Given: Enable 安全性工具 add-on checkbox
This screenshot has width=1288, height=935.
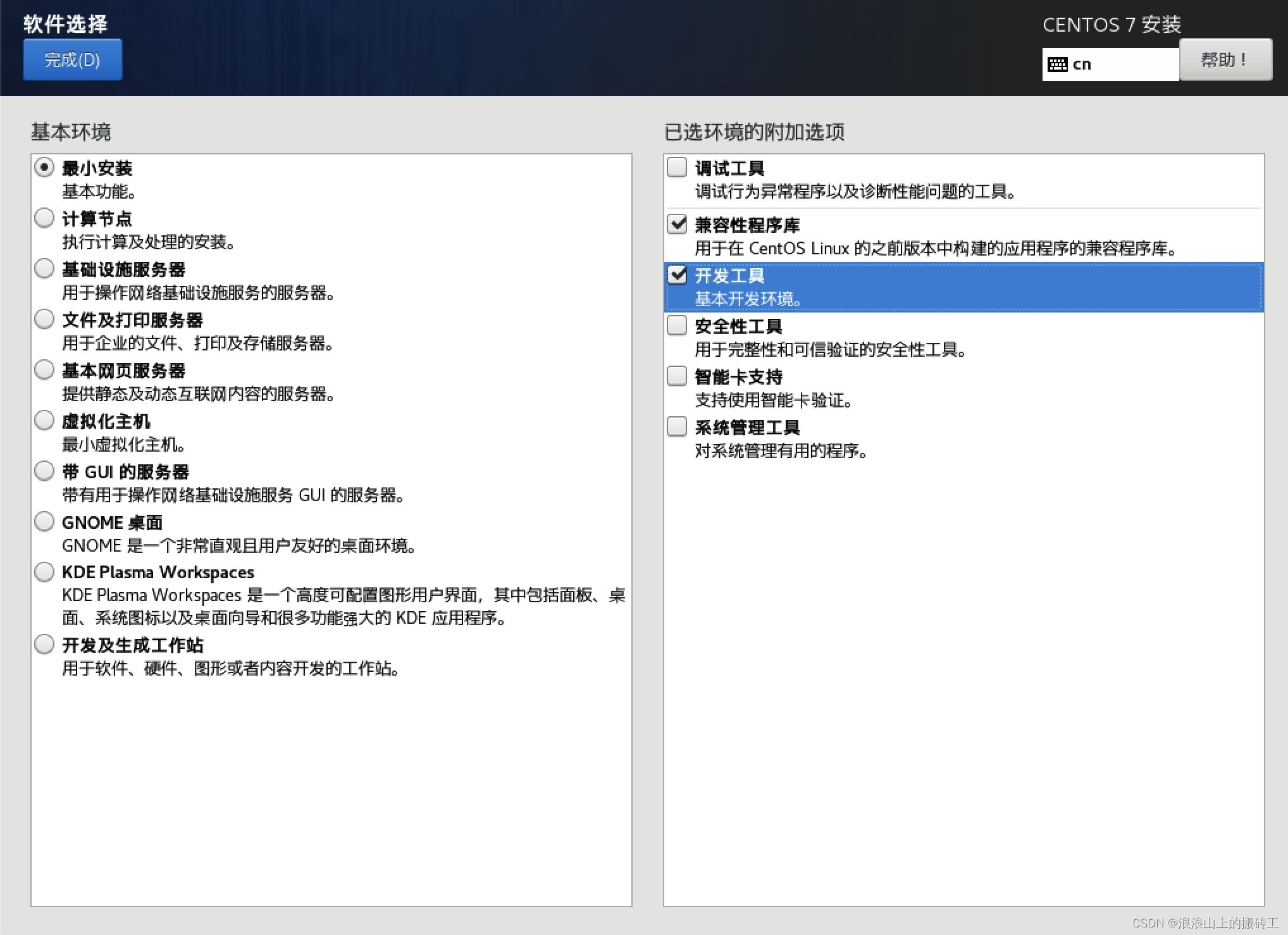Looking at the screenshot, I should click(677, 326).
